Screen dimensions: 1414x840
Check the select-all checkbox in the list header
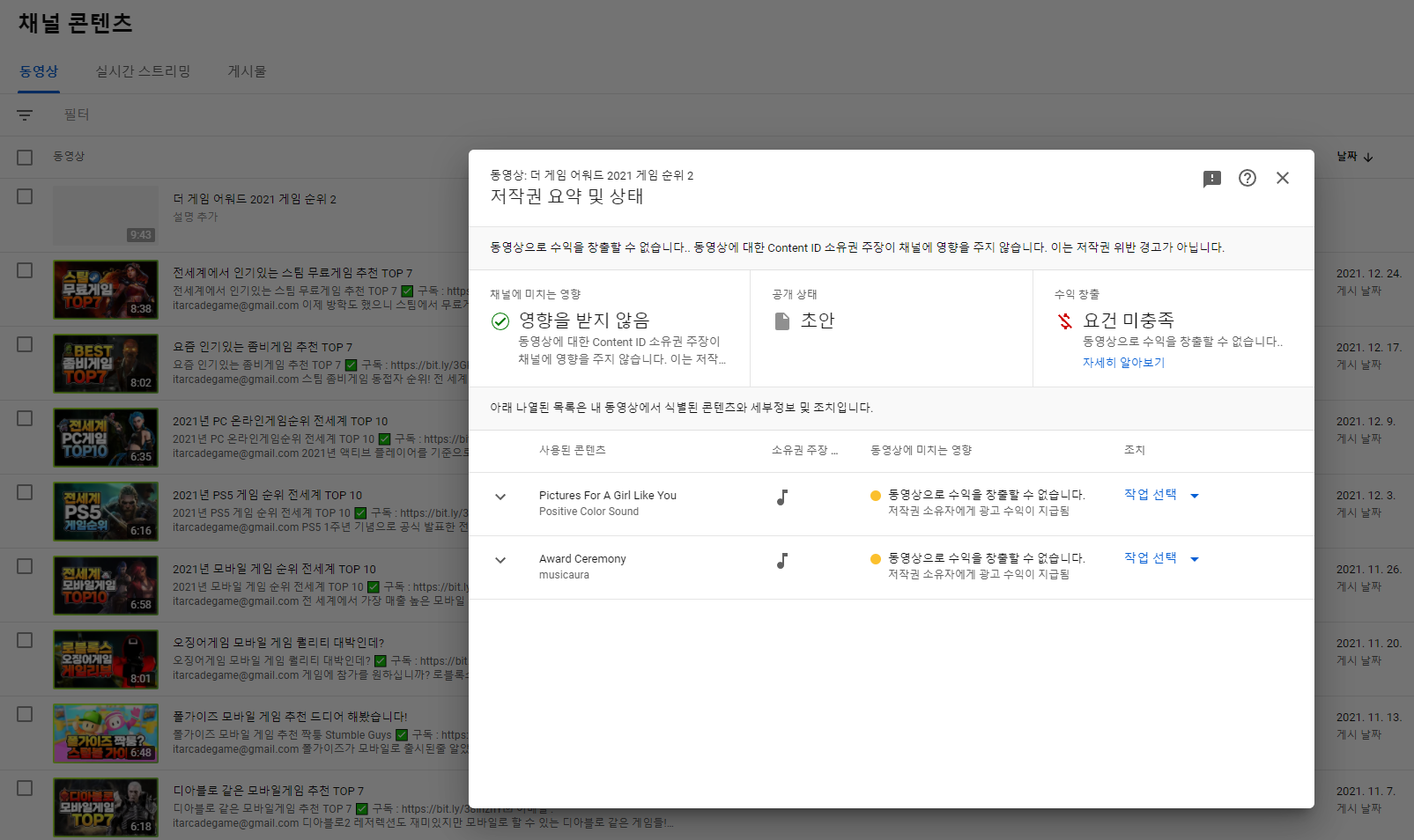[23, 157]
